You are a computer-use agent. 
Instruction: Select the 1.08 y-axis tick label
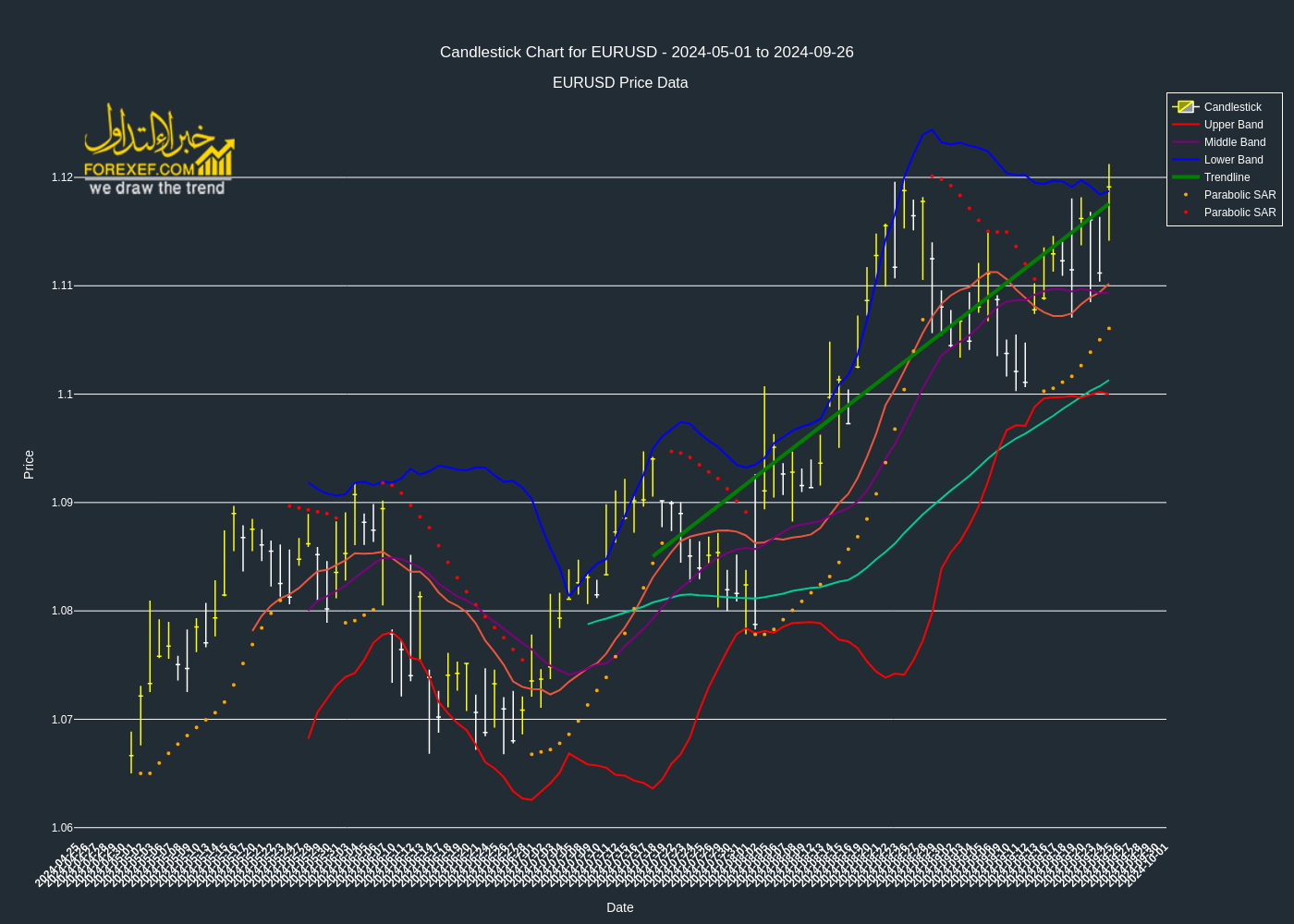(x=62, y=611)
